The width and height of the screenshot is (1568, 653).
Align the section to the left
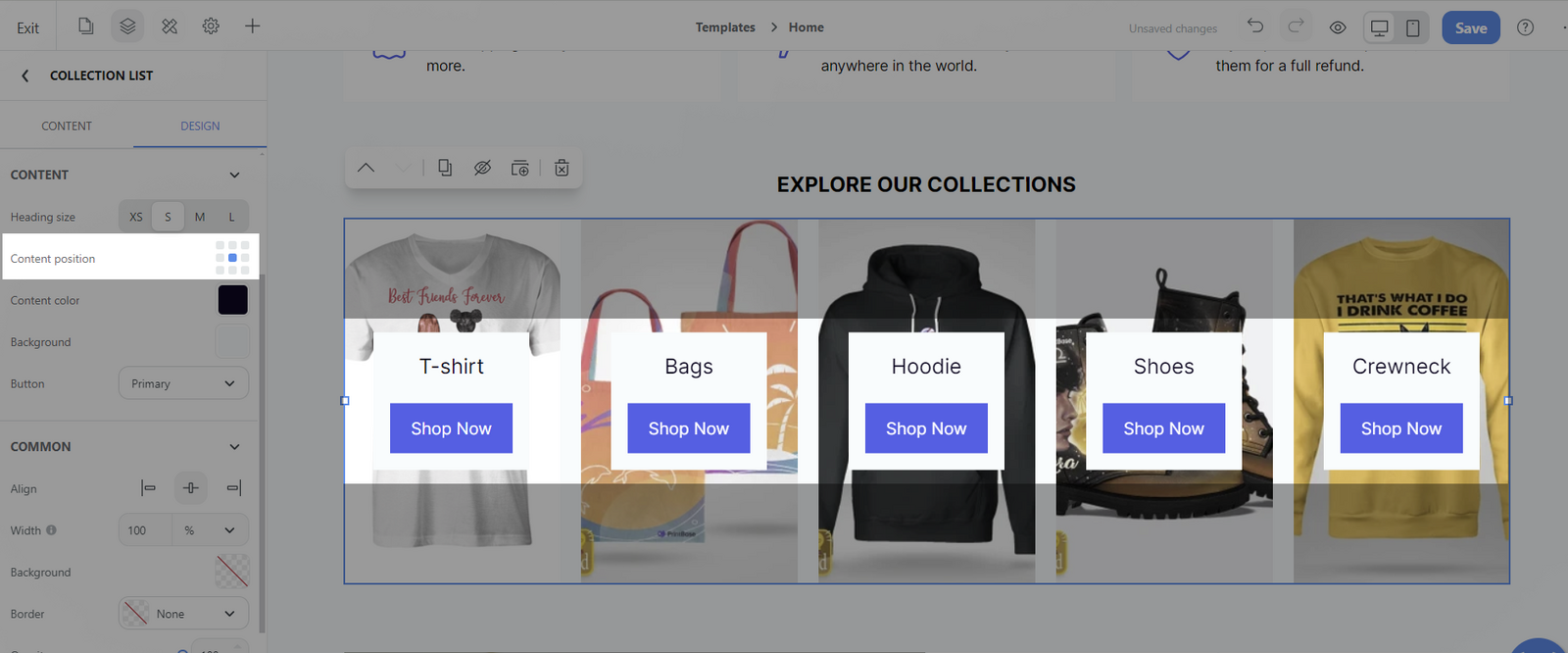[148, 487]
